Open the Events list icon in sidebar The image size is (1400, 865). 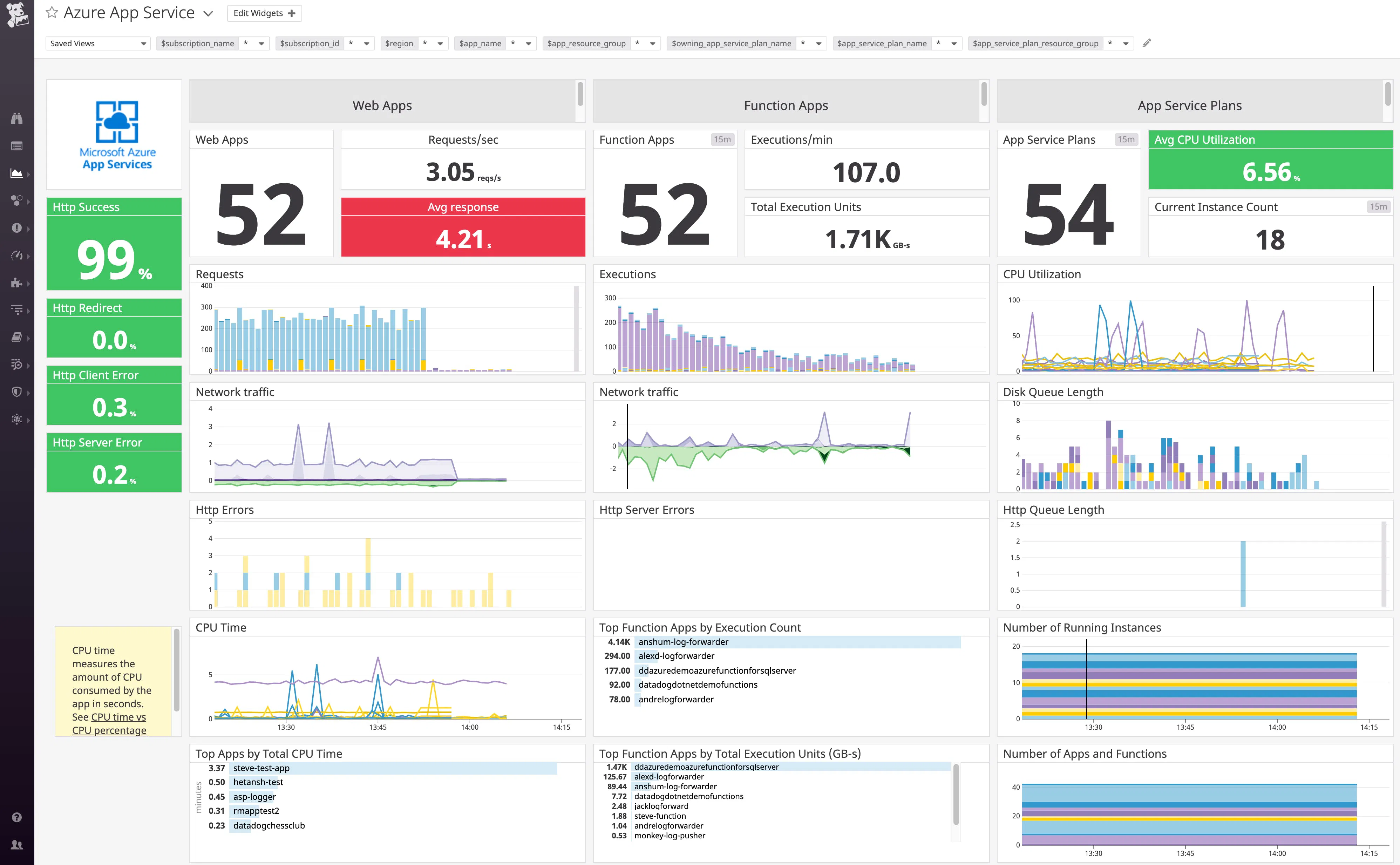pyautogui.click(x=17, y=146)
